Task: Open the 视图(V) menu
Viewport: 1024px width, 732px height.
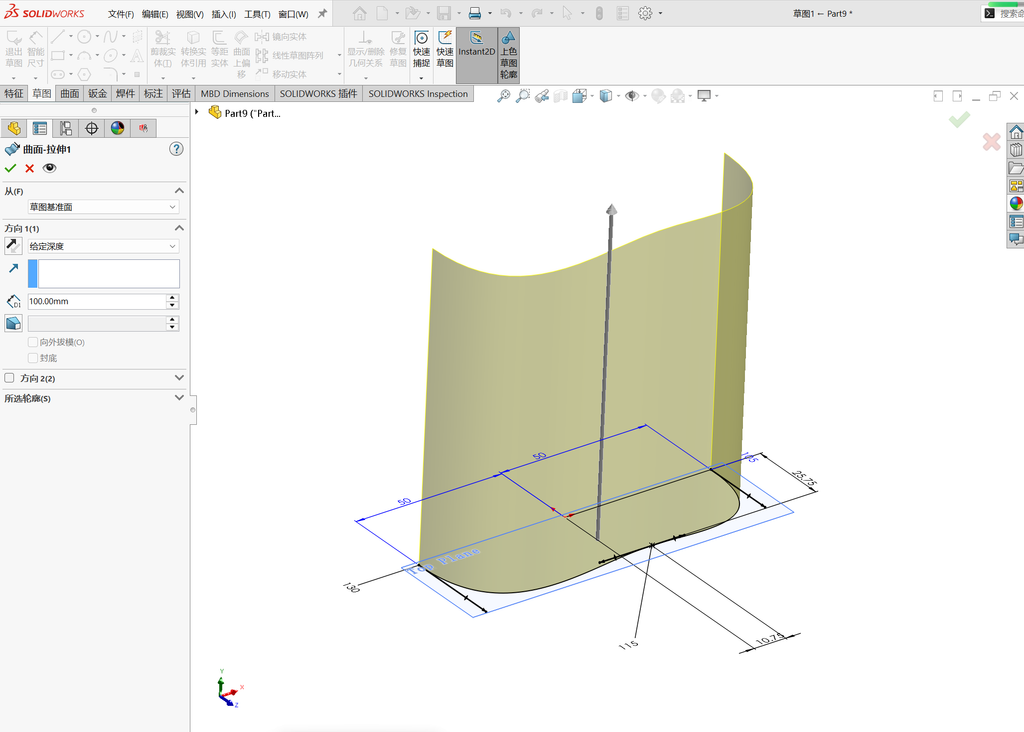Action: point(189,14)
